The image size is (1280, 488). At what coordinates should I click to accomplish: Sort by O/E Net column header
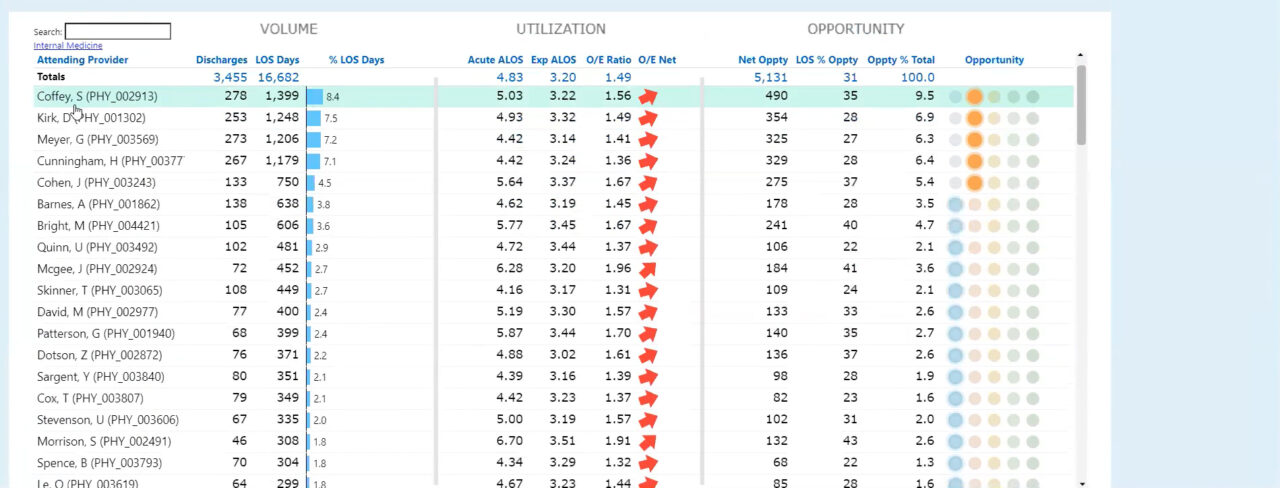pos(657,60)
